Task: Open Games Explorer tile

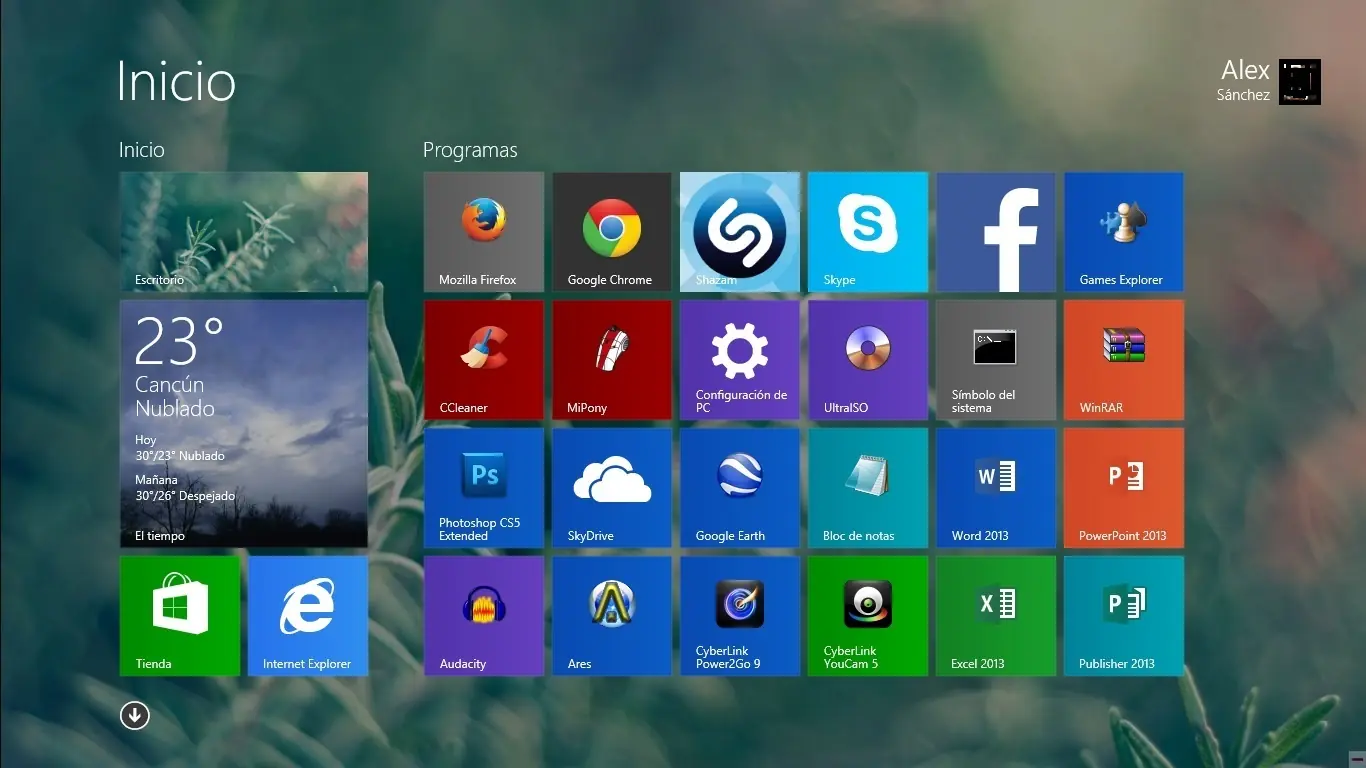Action: pos(1124,232)
